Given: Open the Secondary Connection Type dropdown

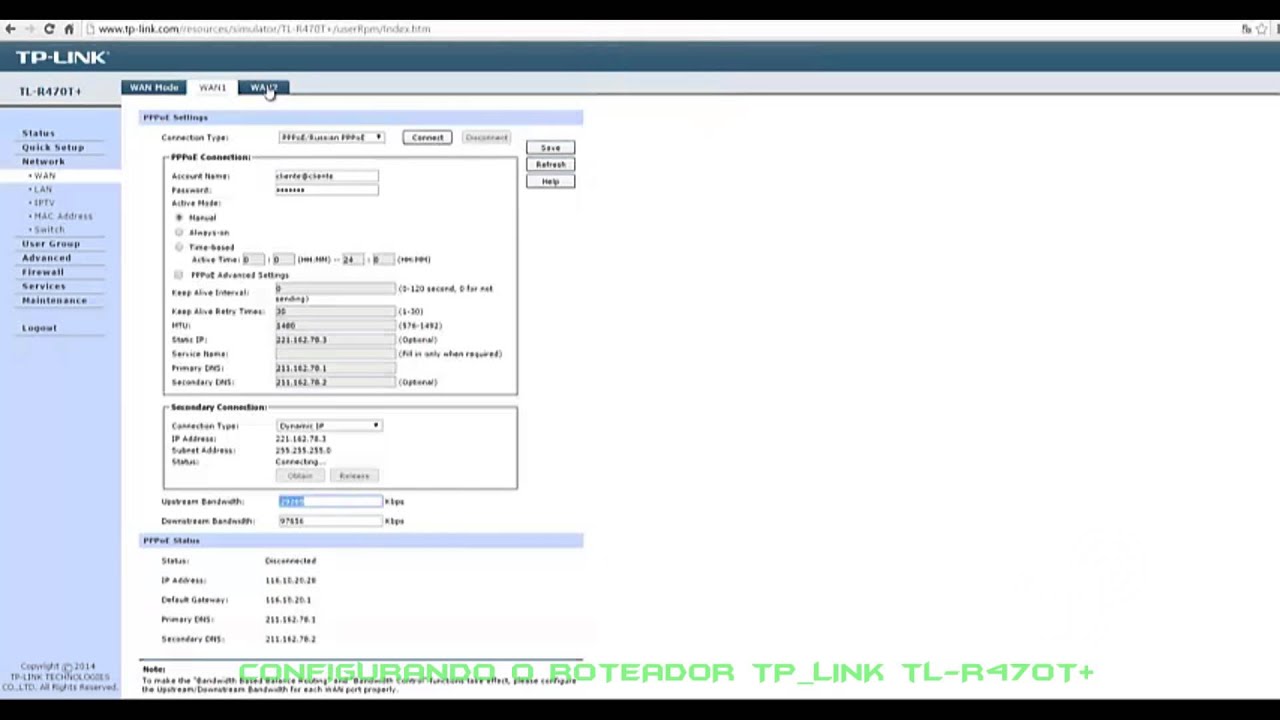Looking at the screenshot, I should (x=329, y=426).
